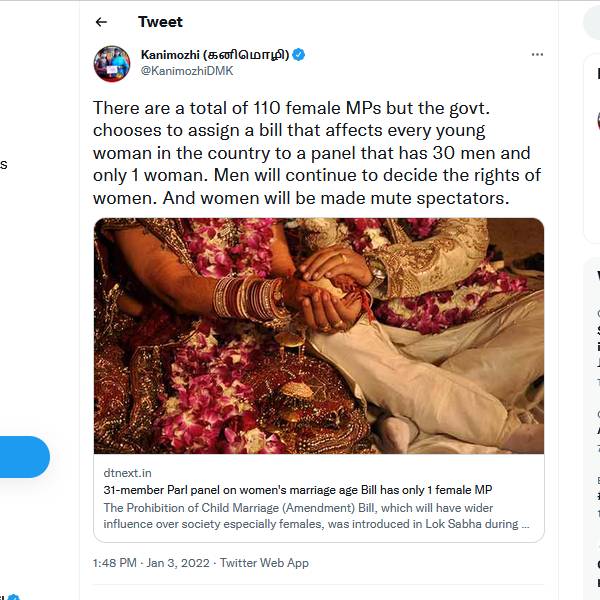600x600 pixels.
Task: Click the tweet text about 110 female MPs
Action: pos(317,153)
